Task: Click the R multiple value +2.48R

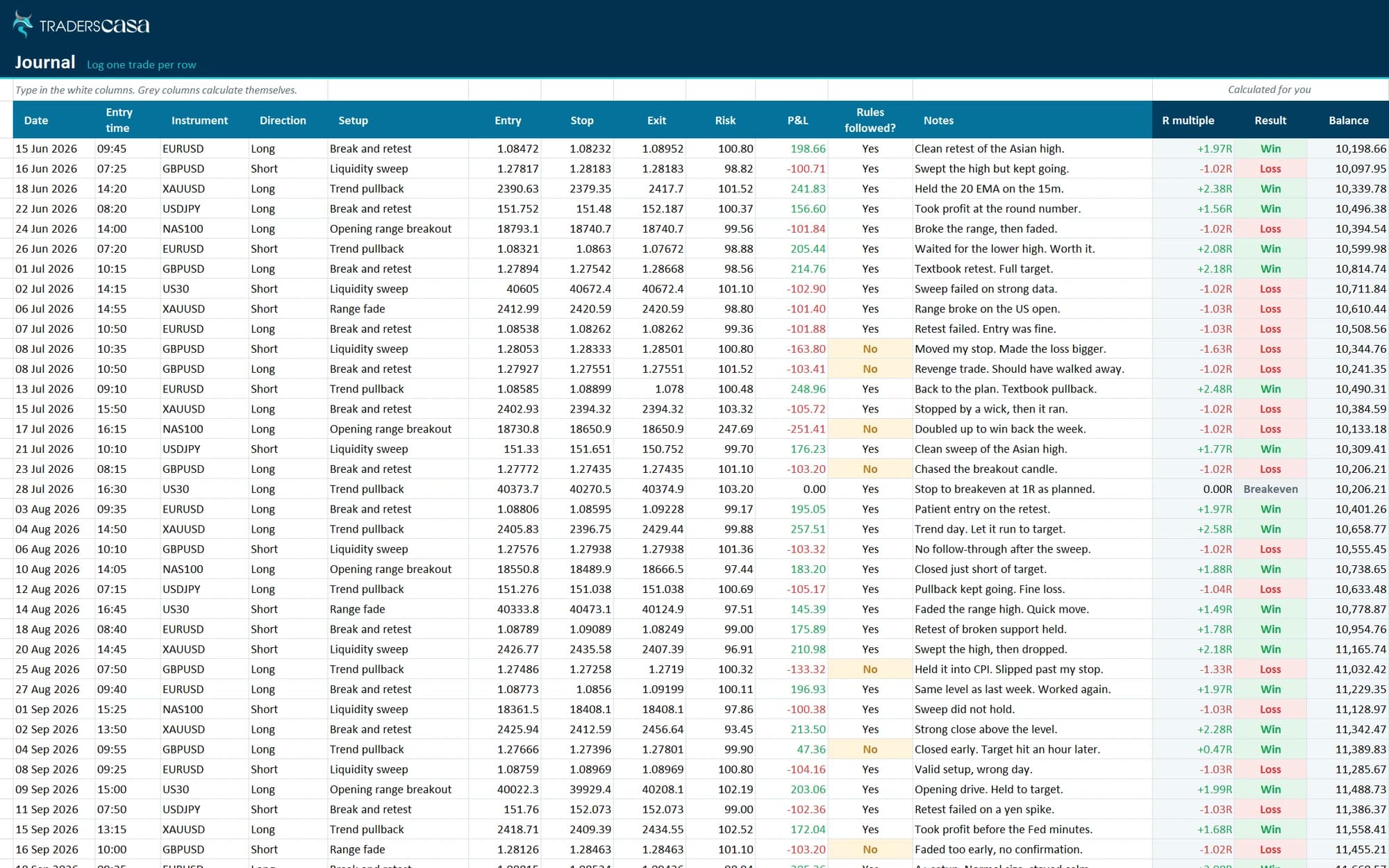Action: coord(1215,390)
